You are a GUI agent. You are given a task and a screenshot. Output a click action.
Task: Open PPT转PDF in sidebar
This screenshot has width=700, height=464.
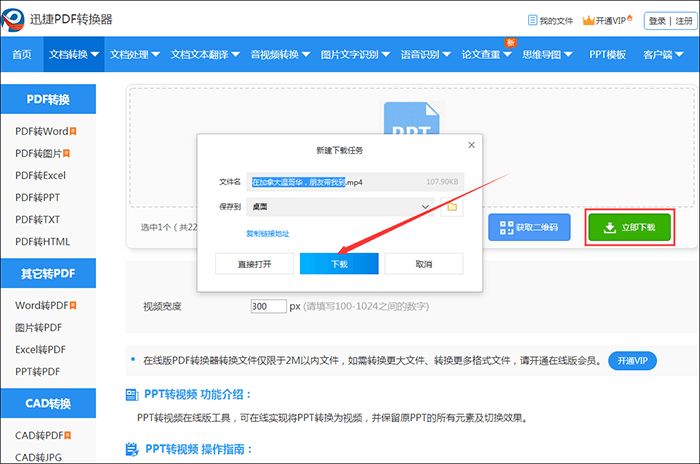pyautogui.click(x=38, y=372)
